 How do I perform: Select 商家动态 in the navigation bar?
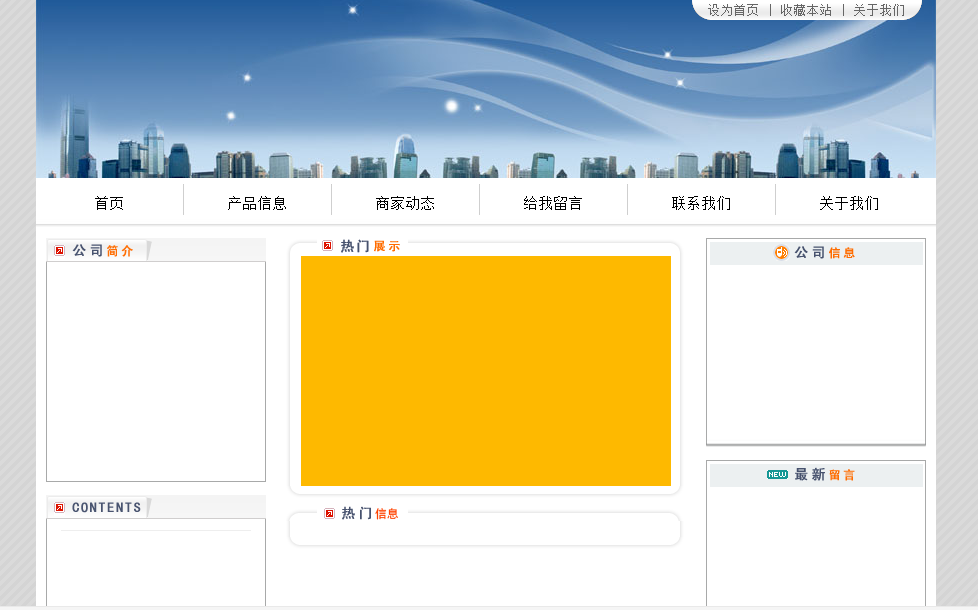pyautogui.click(x=405, y=203)
